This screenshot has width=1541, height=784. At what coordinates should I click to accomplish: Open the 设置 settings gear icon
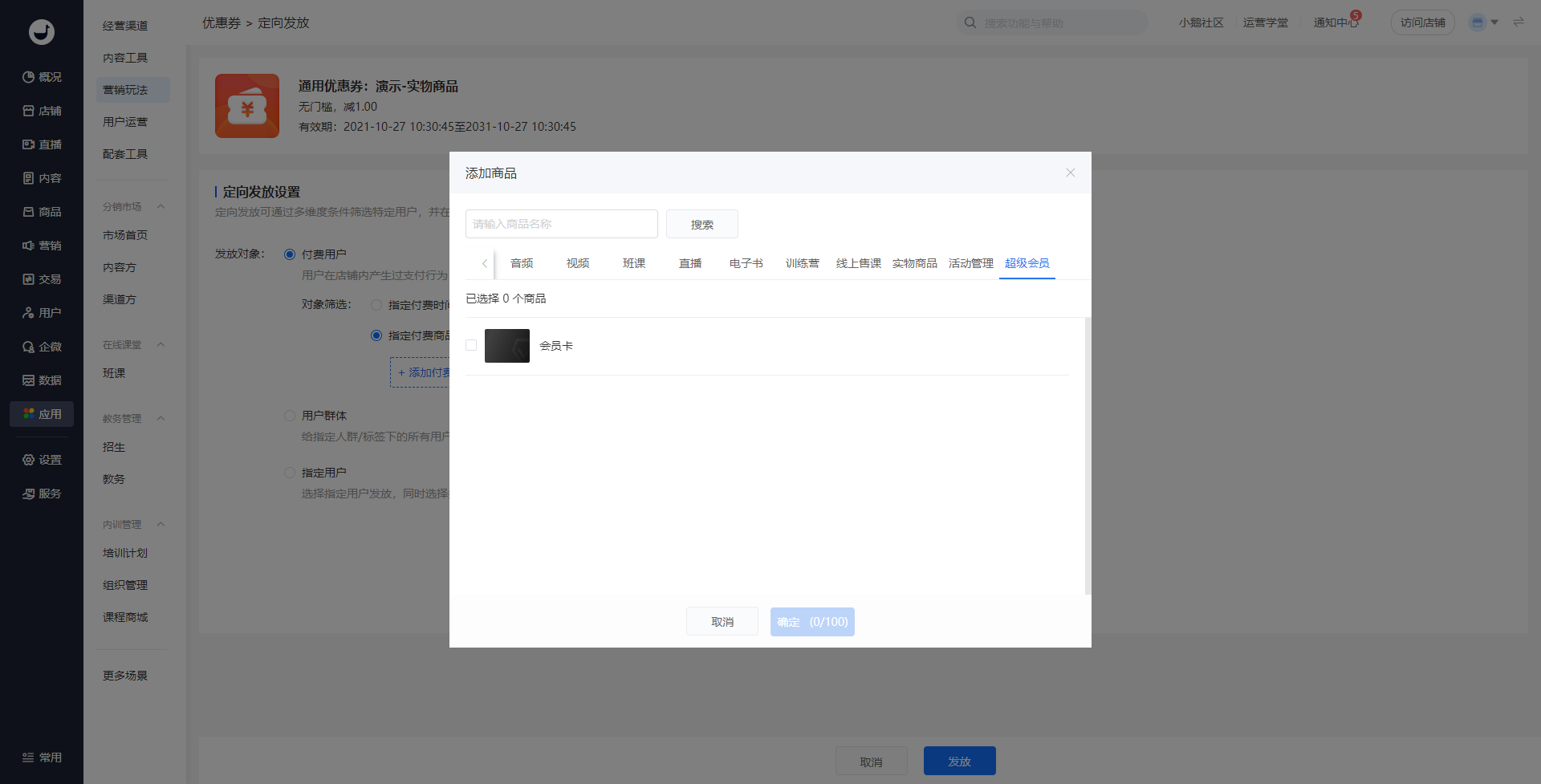coord(29,460)
